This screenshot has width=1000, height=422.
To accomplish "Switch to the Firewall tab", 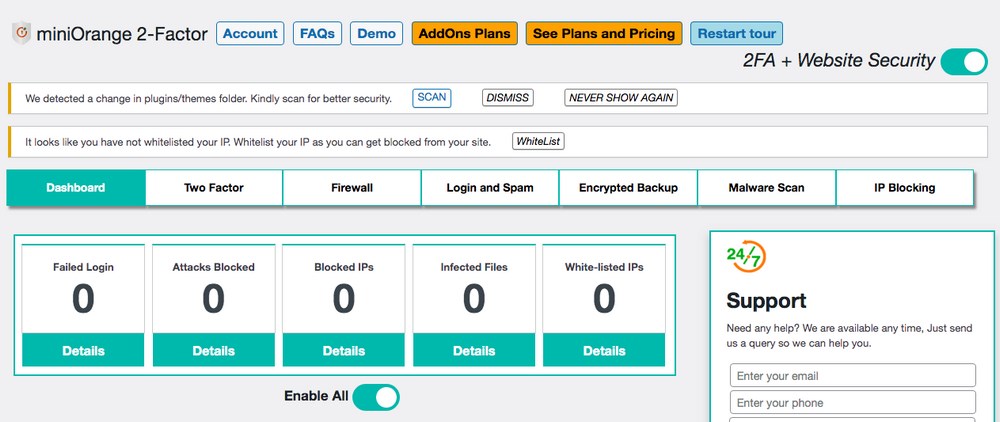I will [x=352, y=188].
